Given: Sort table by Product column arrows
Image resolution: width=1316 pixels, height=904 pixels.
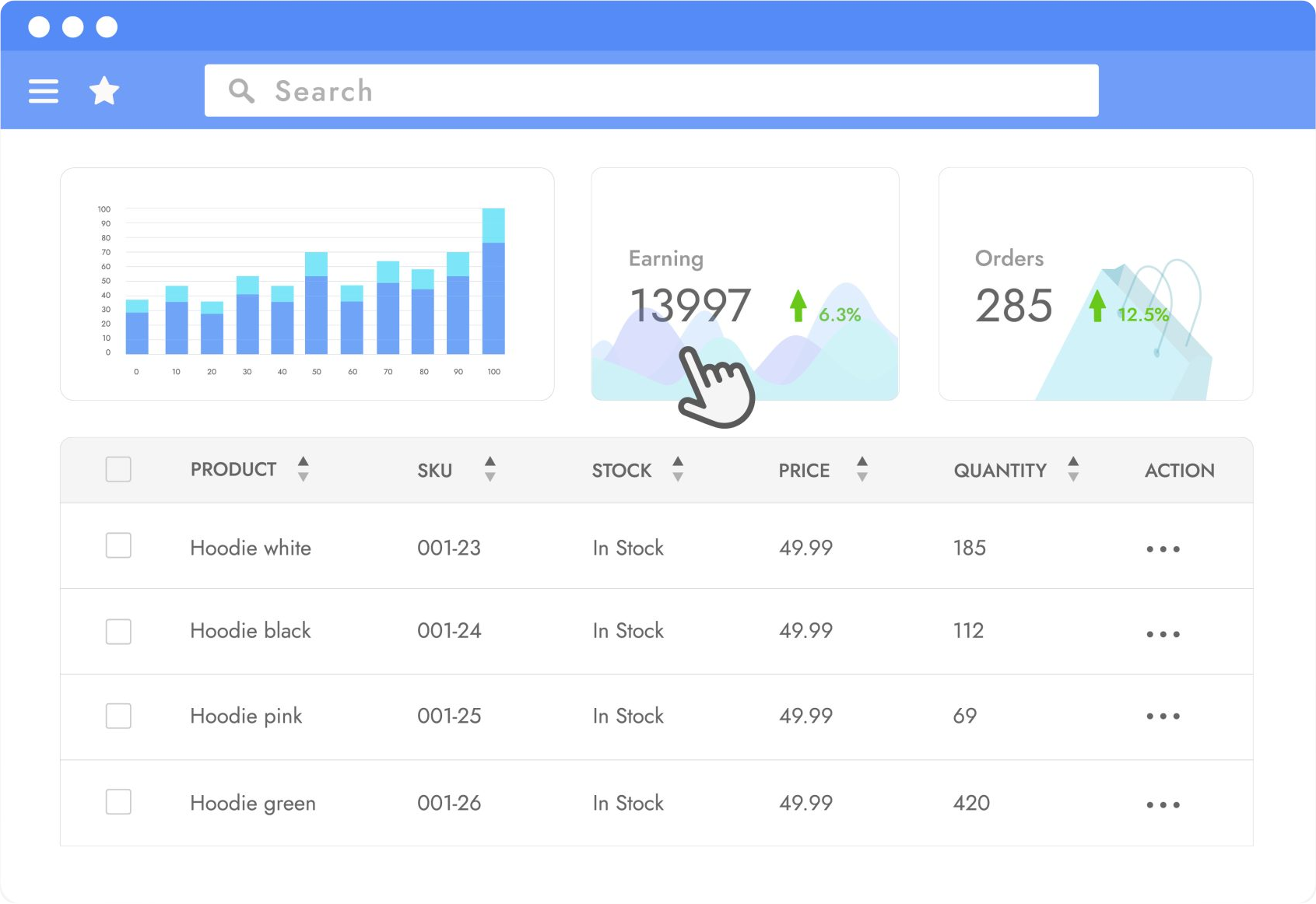Looking at the screenshot, I should [x=304, y=469].
